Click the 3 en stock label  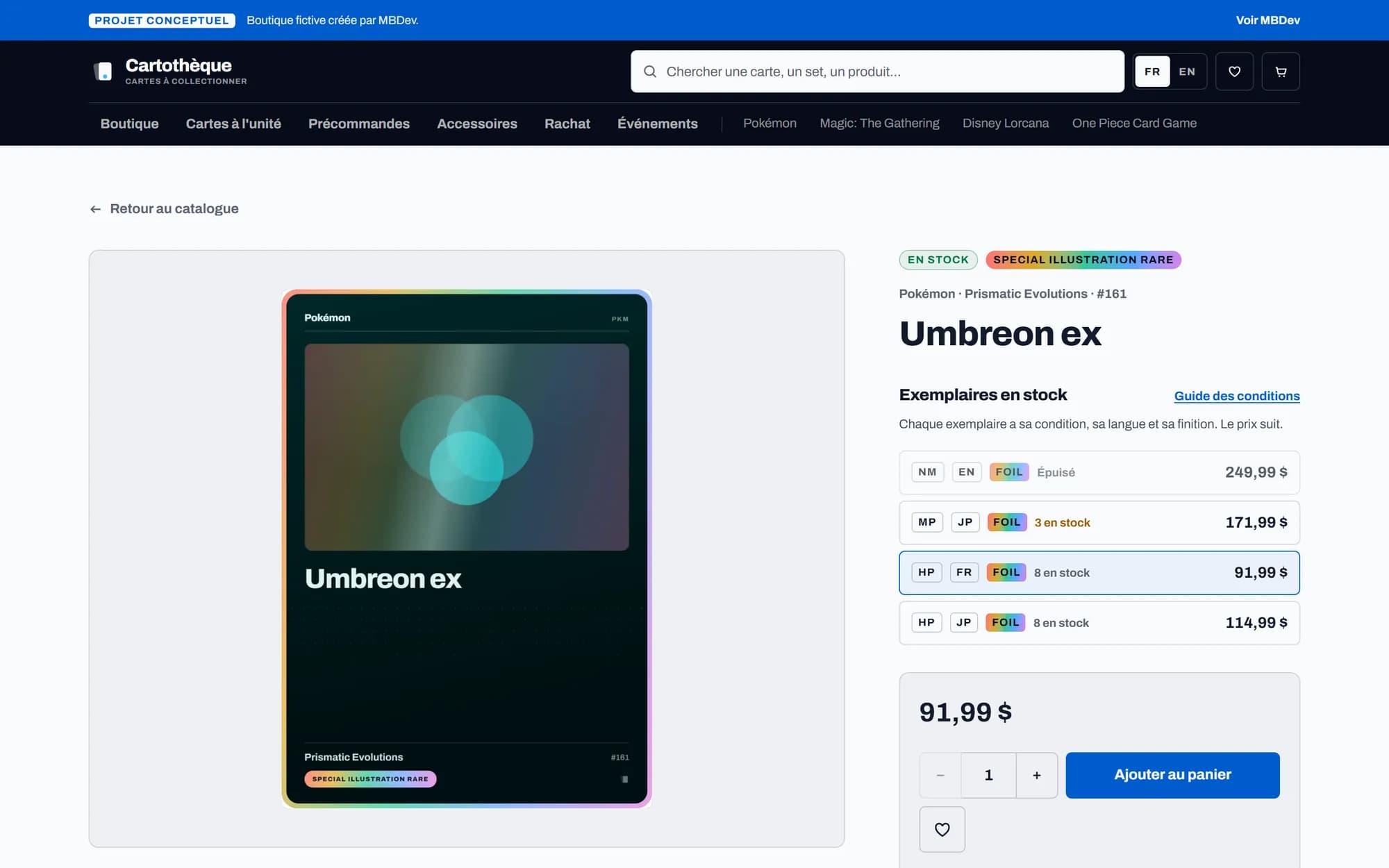1062,522
